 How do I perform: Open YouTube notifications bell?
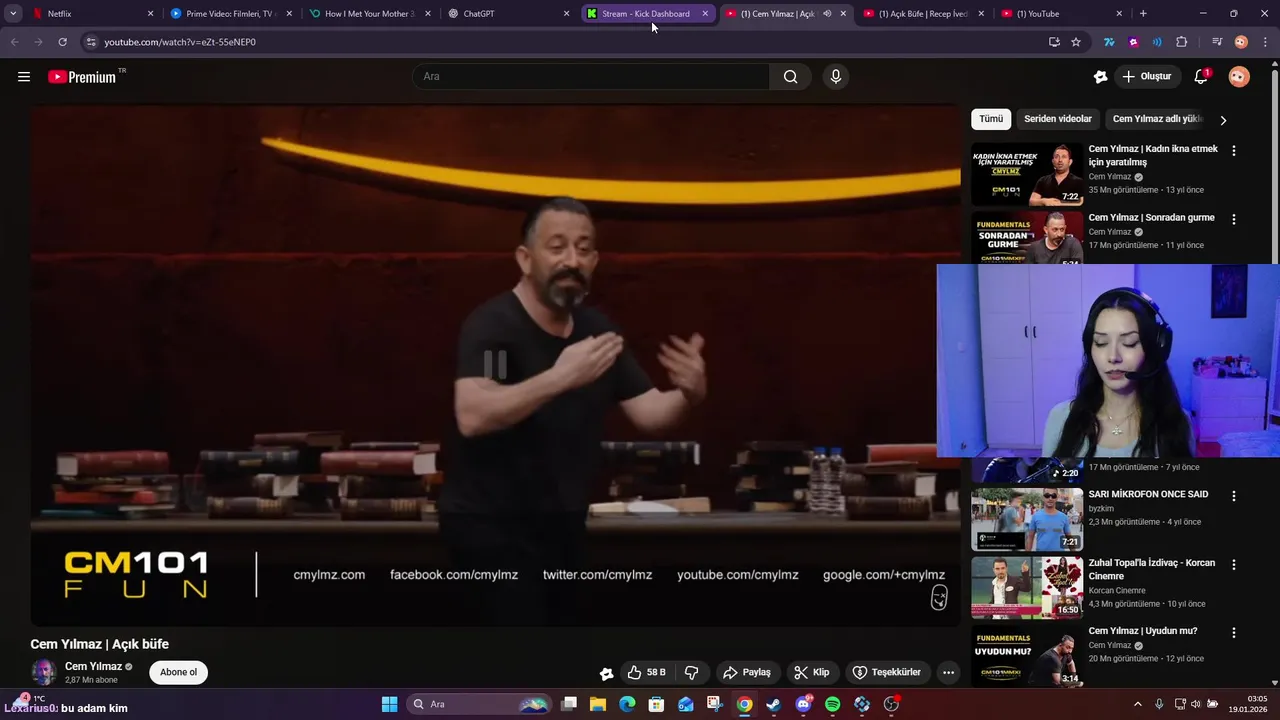1201,77
